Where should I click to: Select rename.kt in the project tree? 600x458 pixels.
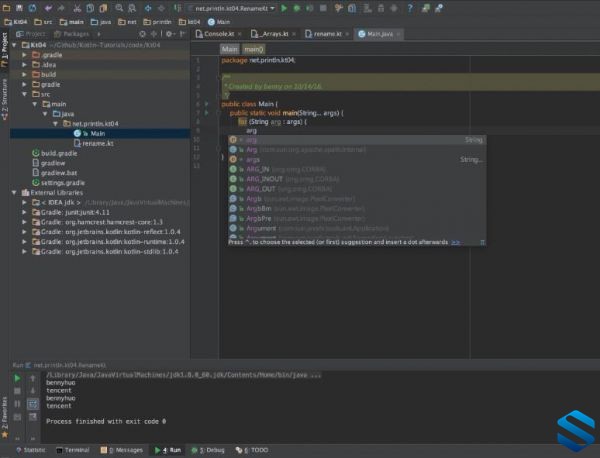tap(100, 143)
